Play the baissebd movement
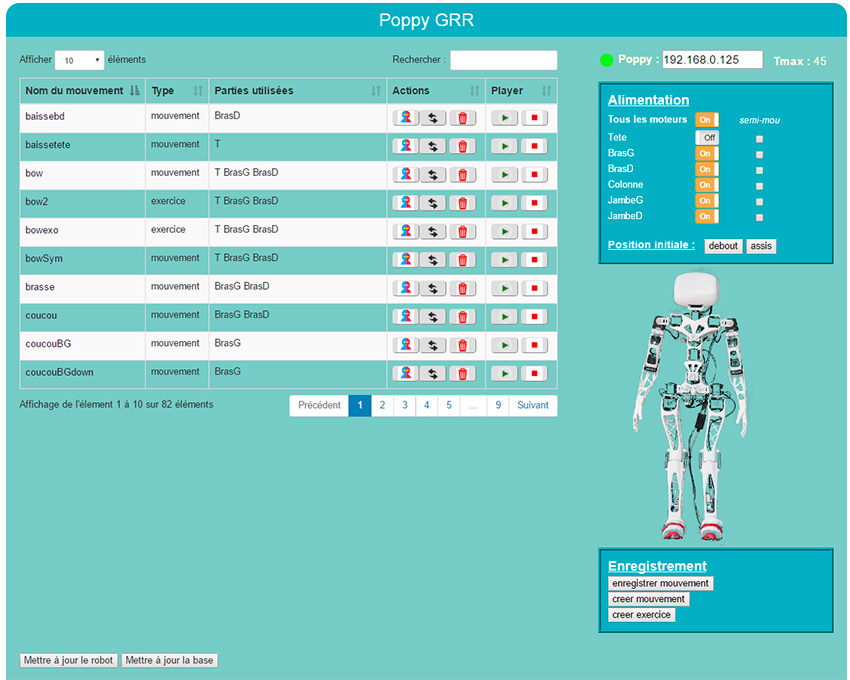850x680 pixels. (x=504, y=118)
